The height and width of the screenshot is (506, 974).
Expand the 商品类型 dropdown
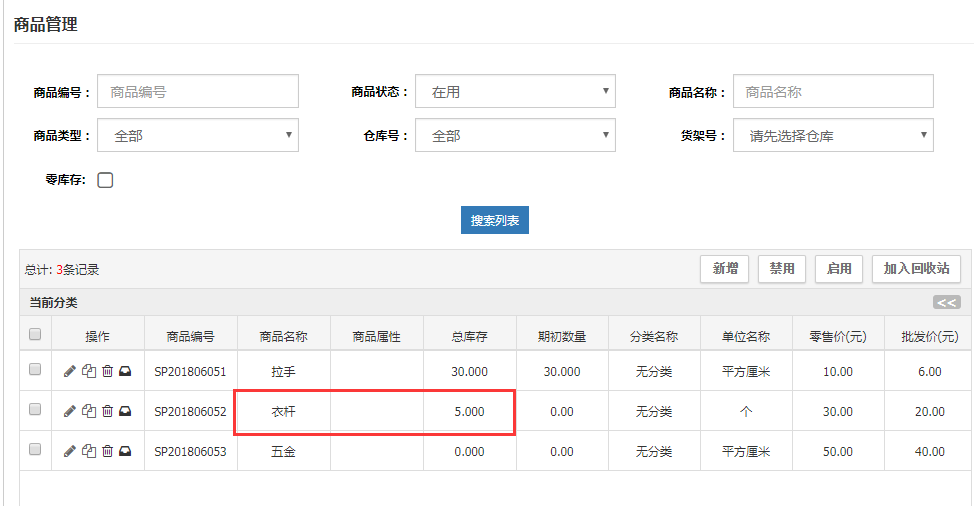pyautogui.click(x=198, y=135)
